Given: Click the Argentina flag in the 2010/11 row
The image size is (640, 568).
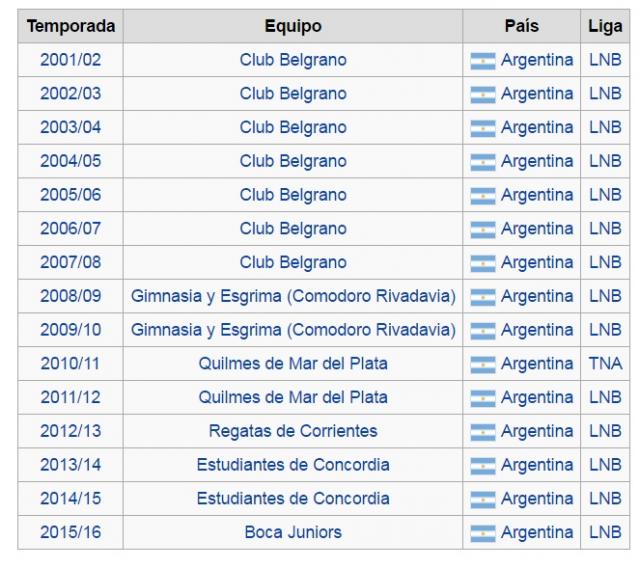Looking at the screenshot, I should (x=483, y=364).
